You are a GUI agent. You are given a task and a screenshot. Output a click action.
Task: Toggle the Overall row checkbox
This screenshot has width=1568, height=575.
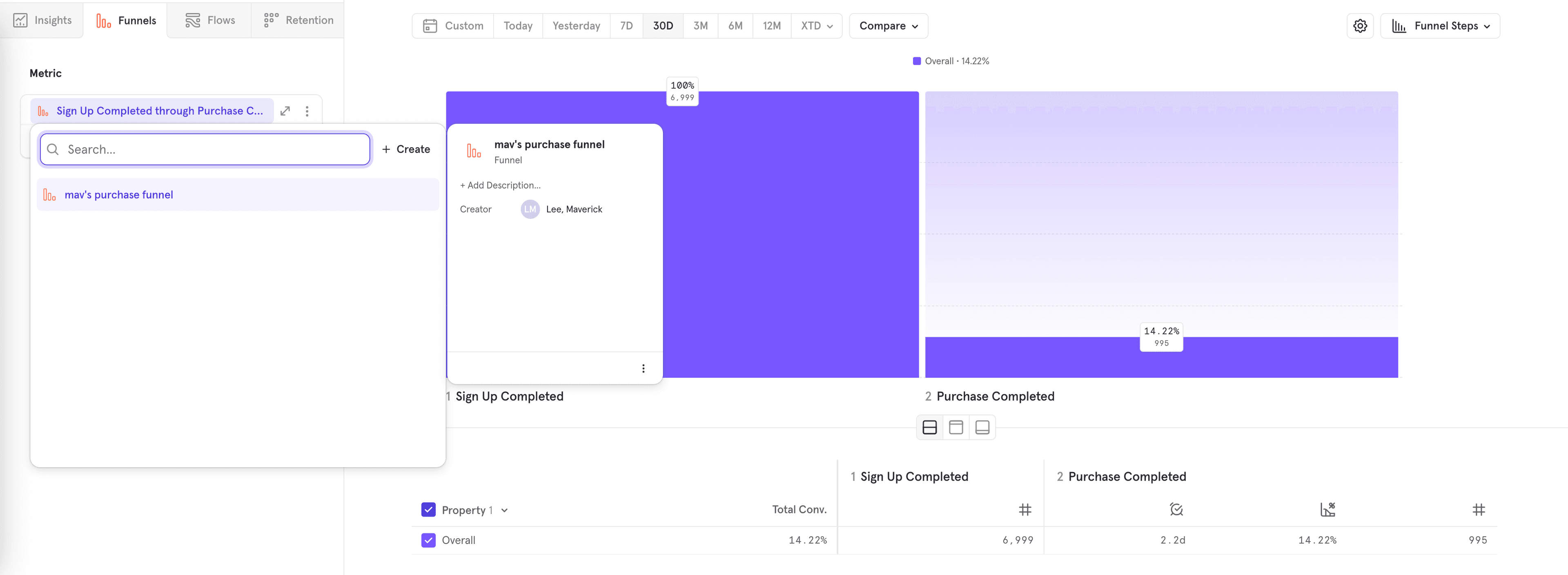click(x=428, y=540)
